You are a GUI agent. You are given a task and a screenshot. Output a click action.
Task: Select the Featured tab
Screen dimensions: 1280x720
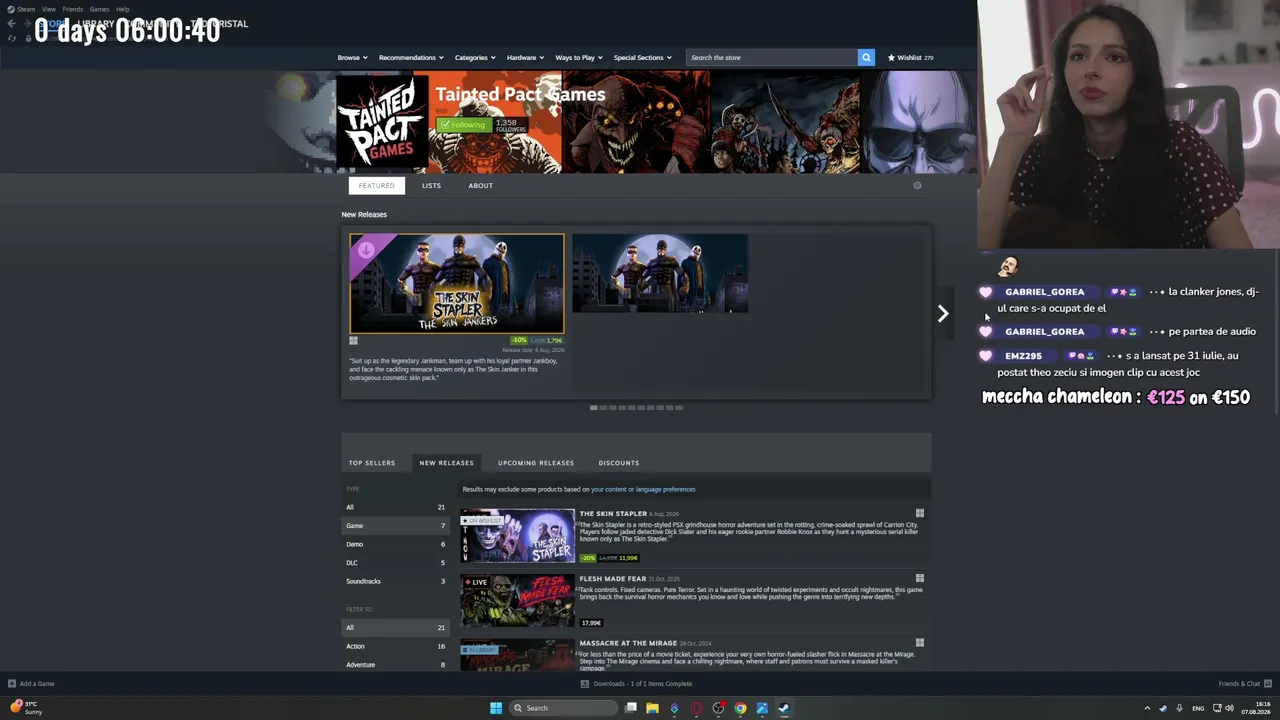377,185
